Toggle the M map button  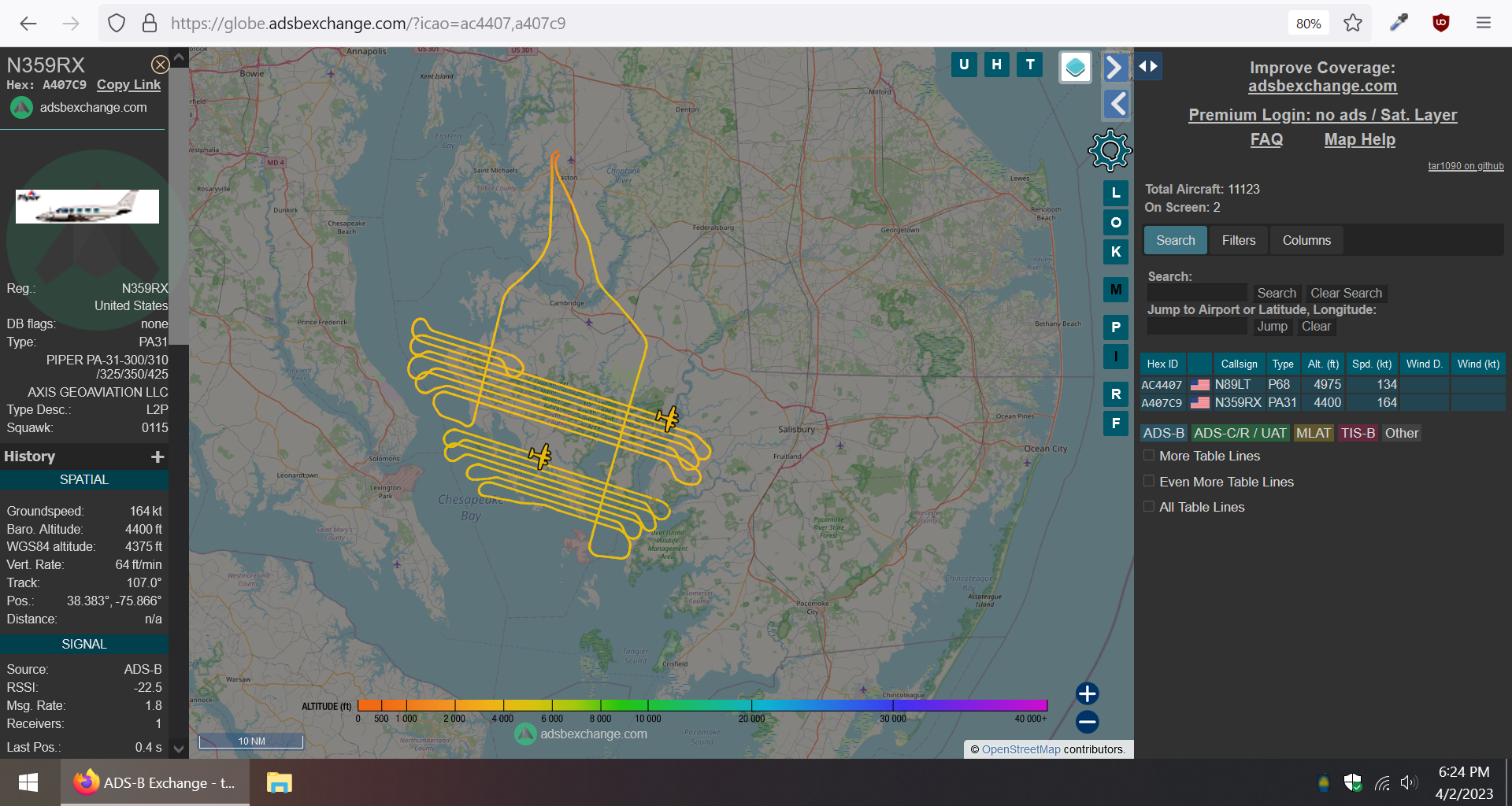1116,290
